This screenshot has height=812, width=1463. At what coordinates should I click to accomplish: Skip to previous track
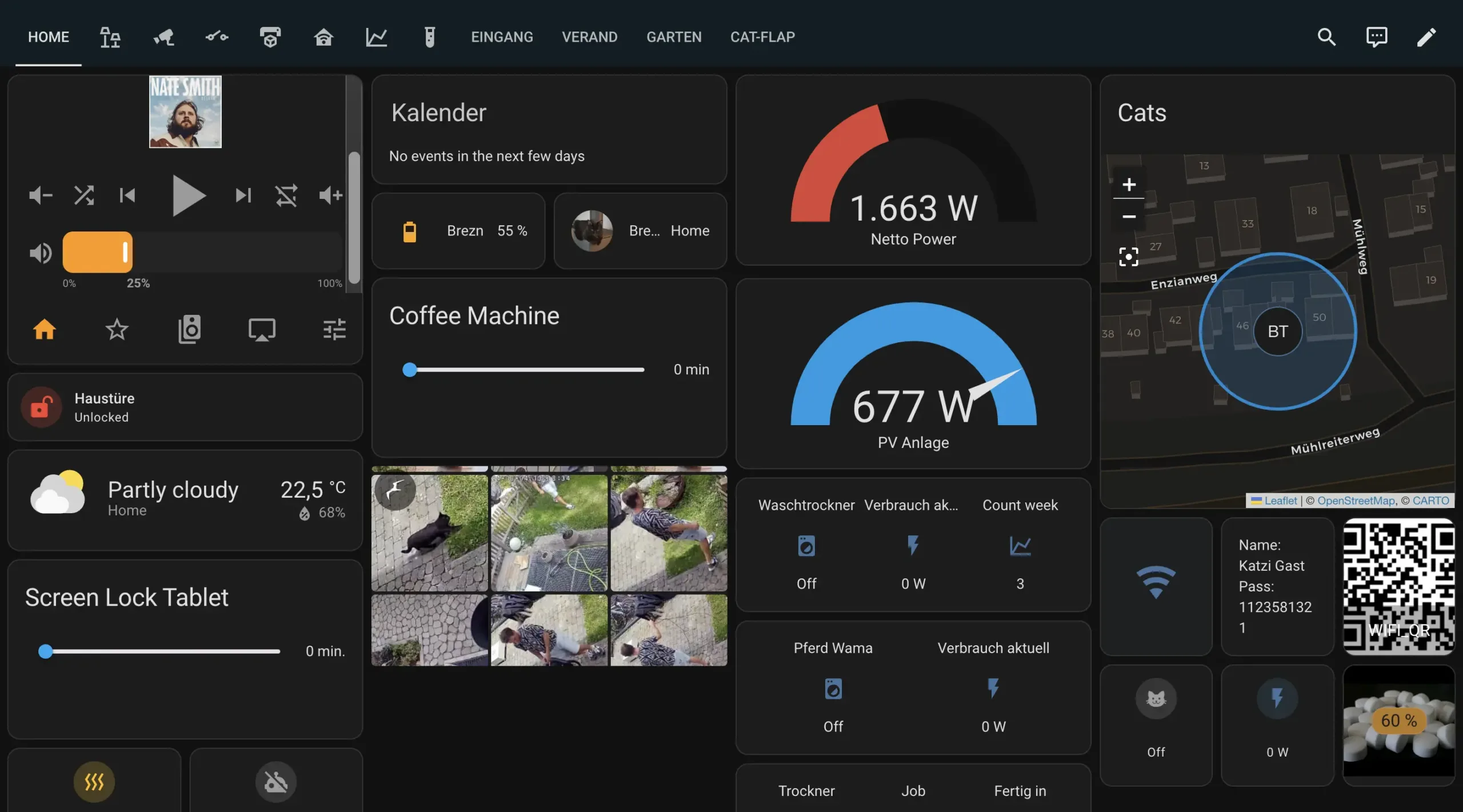coord(127,195)
